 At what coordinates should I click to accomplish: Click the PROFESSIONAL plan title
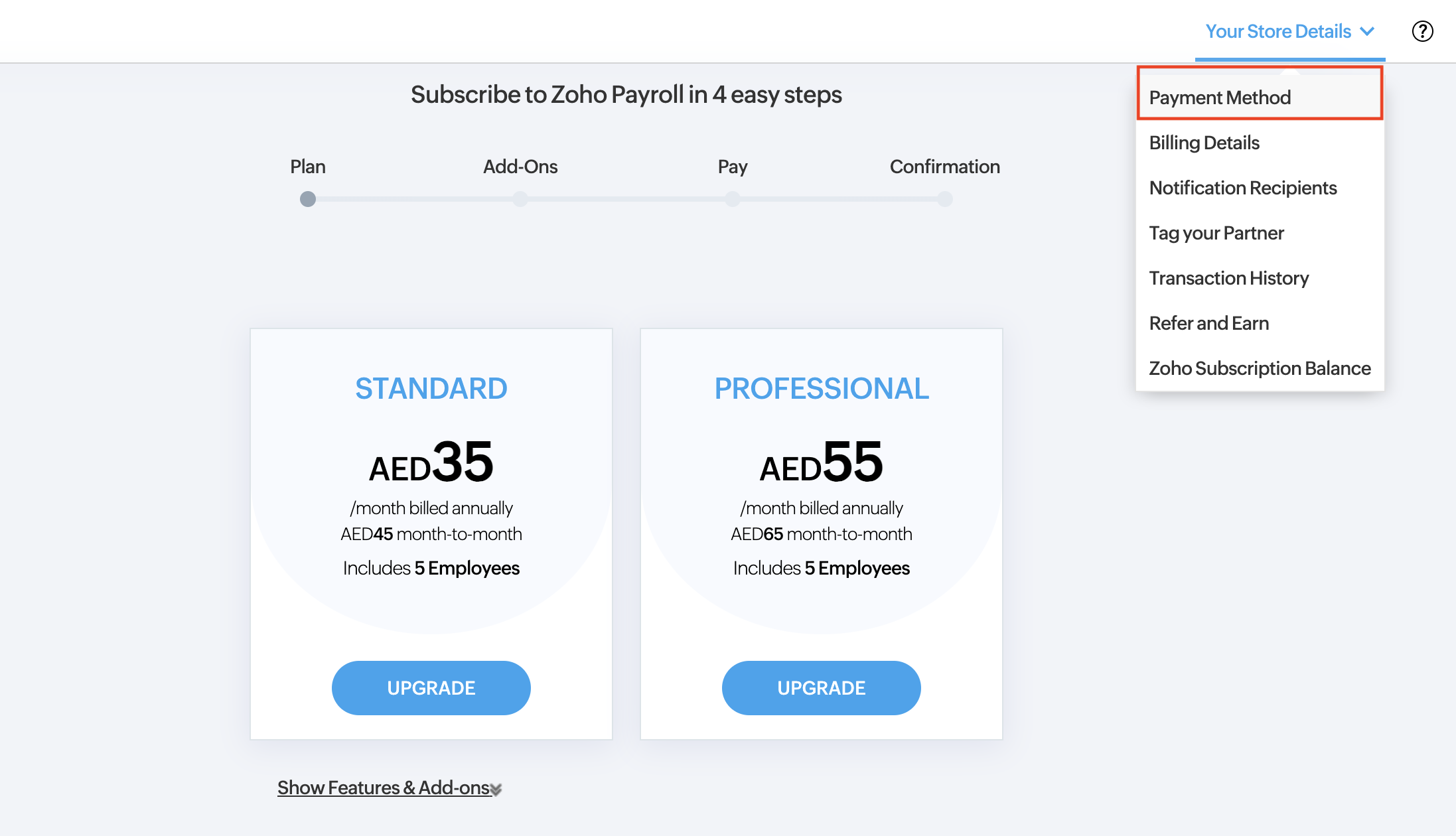821,388
